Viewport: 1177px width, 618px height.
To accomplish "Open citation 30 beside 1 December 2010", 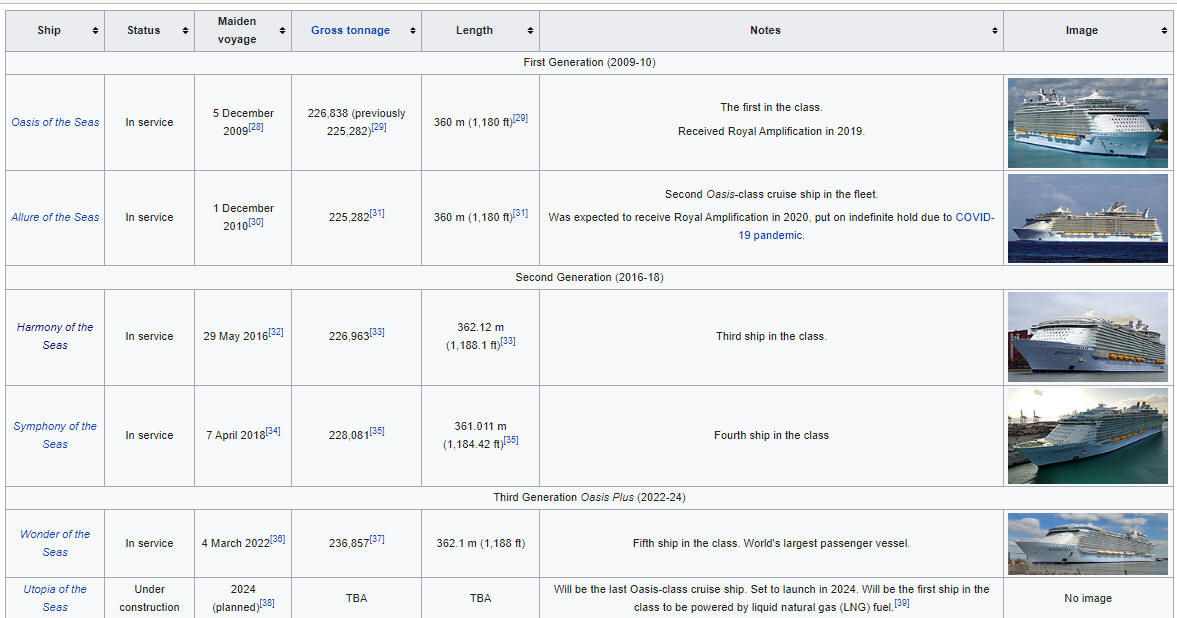I will point(256,222).
